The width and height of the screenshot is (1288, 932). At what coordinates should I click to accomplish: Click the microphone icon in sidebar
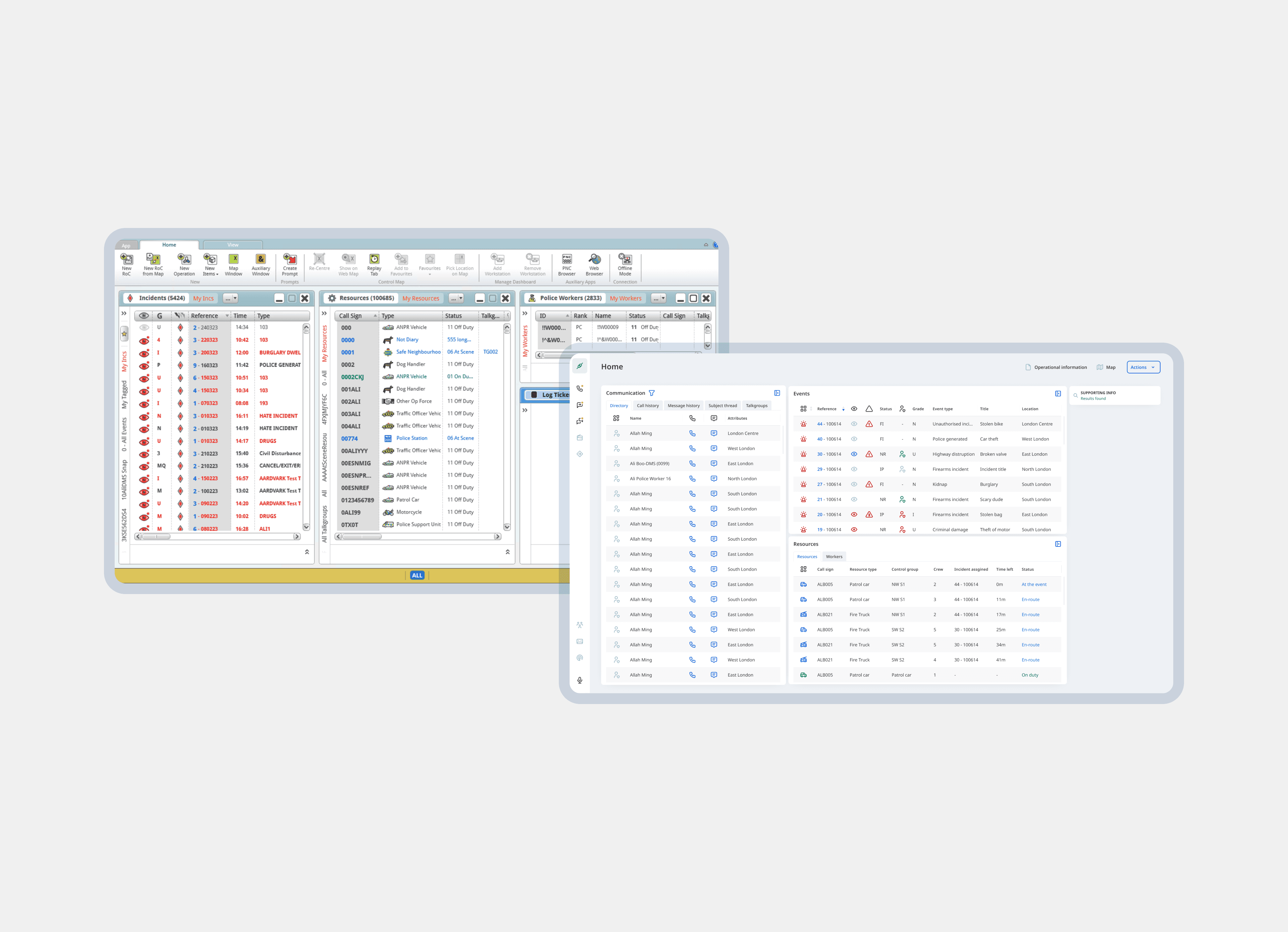click(579, 680)
